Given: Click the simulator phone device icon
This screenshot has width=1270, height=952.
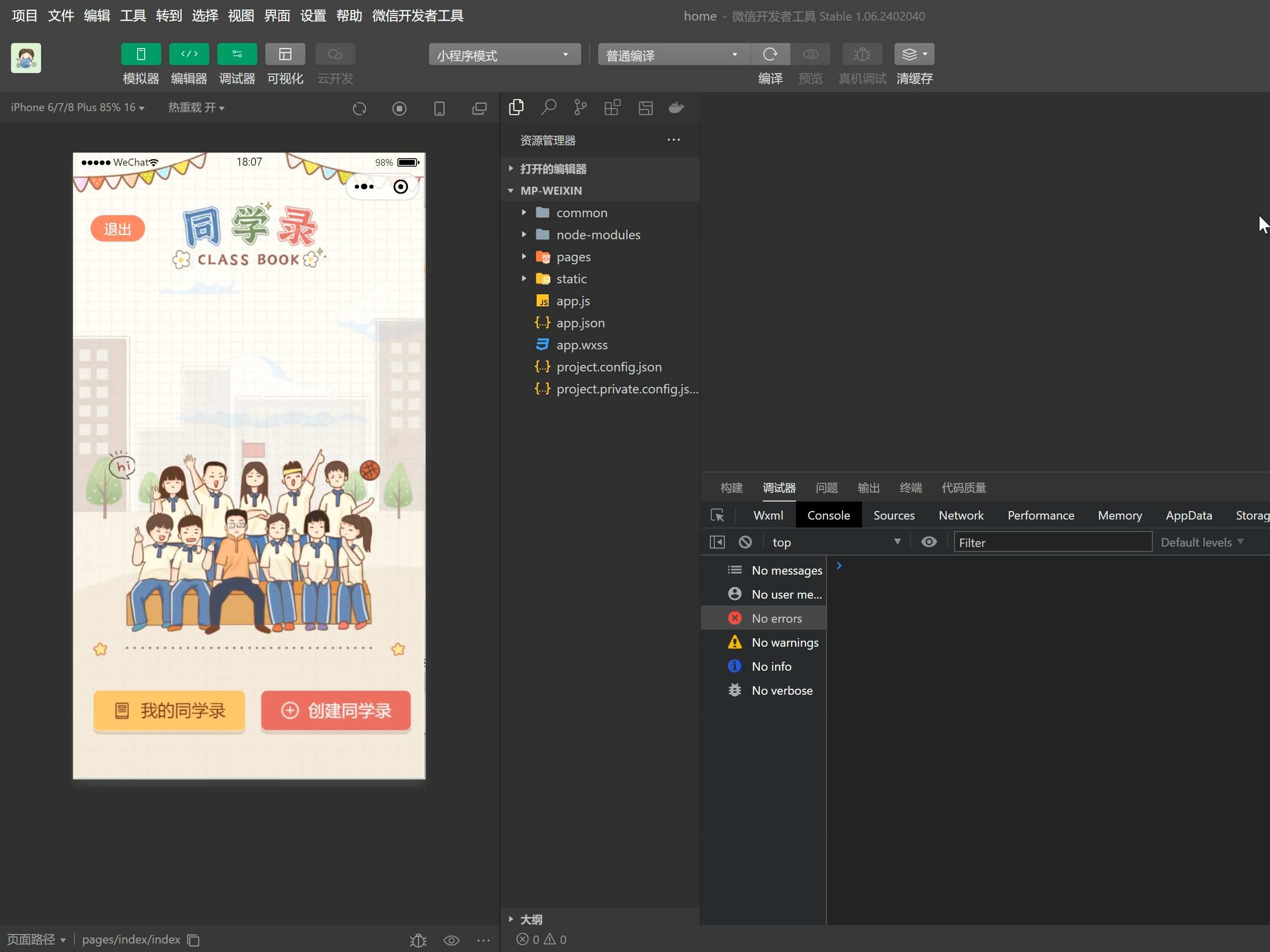Looking at the screenshot, I should 439,109.
